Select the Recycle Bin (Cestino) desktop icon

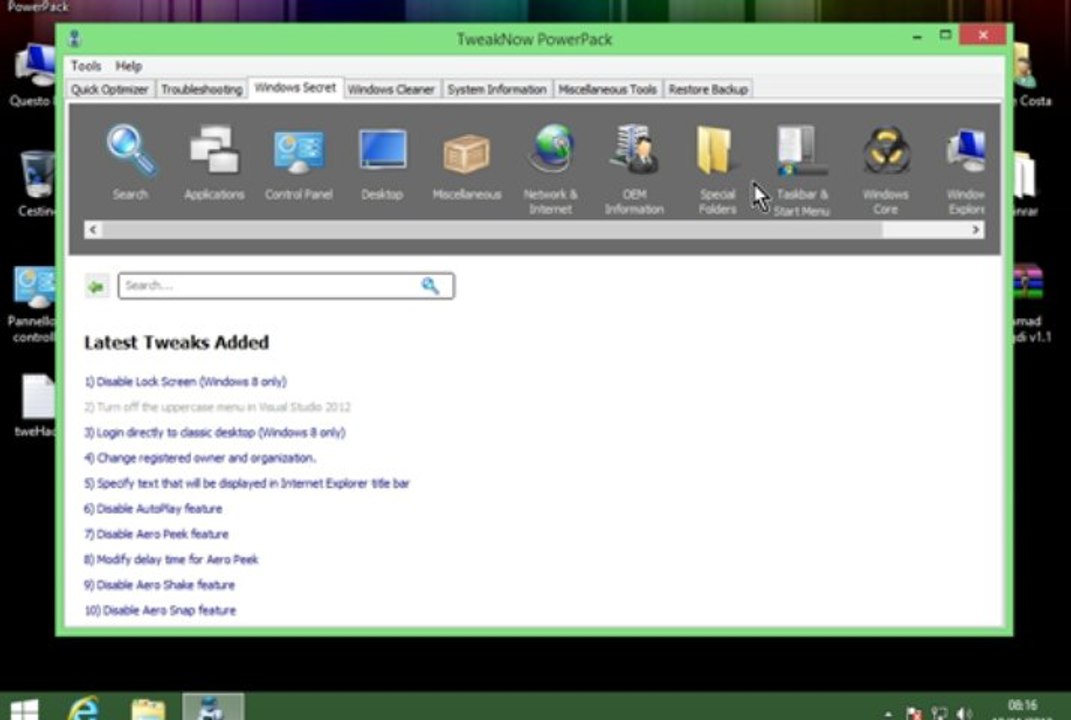(x=36, y=182)
